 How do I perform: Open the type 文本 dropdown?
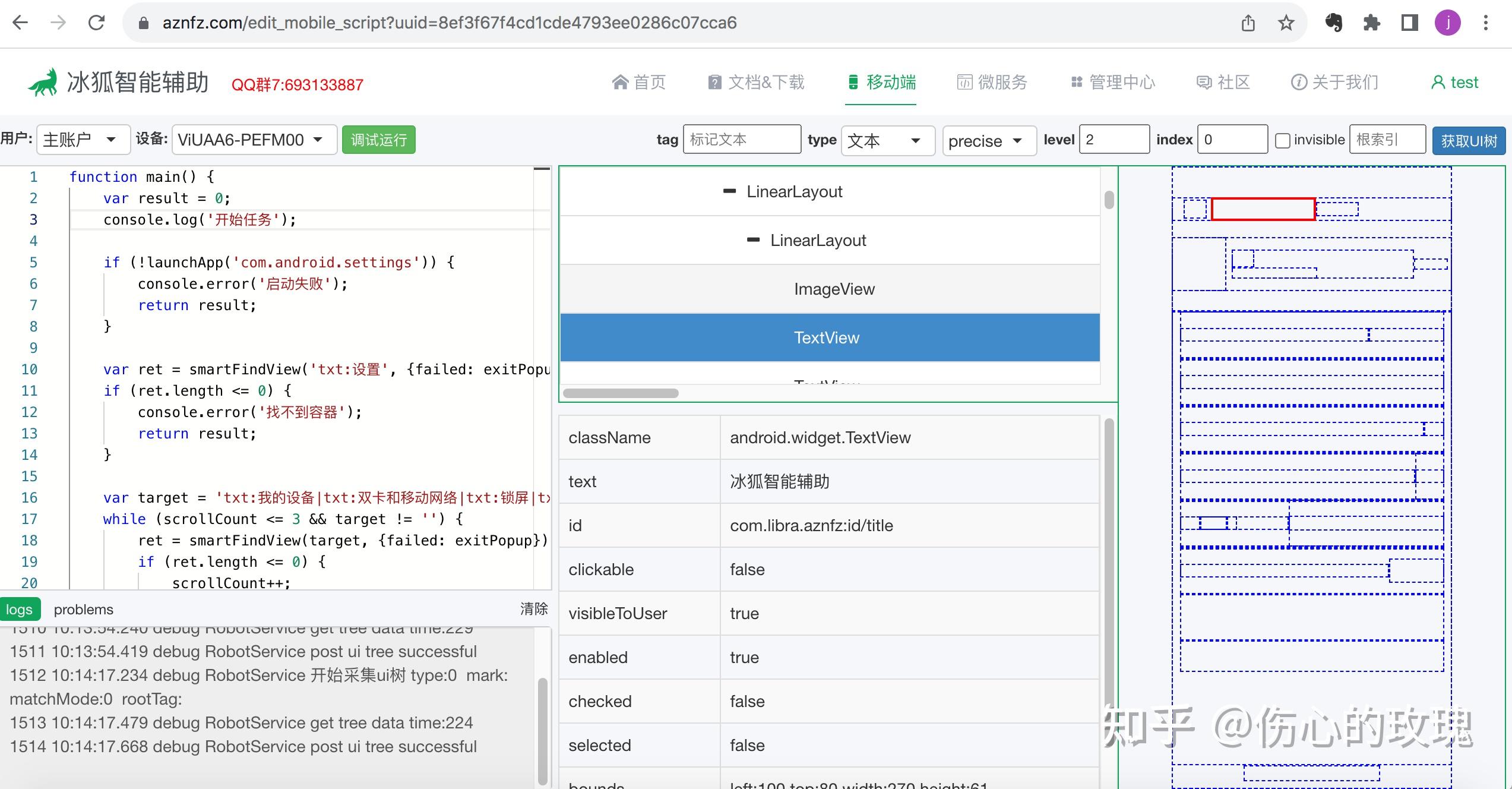click(887, 141)
